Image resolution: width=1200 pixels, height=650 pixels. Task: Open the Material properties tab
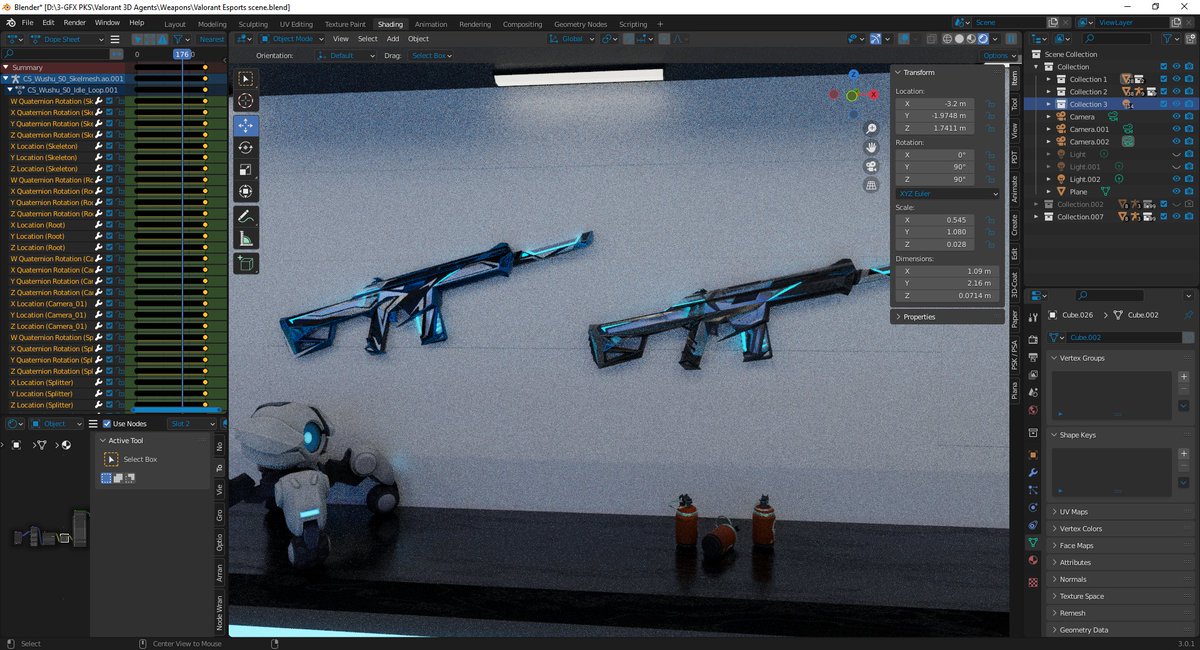[1033, 560]
